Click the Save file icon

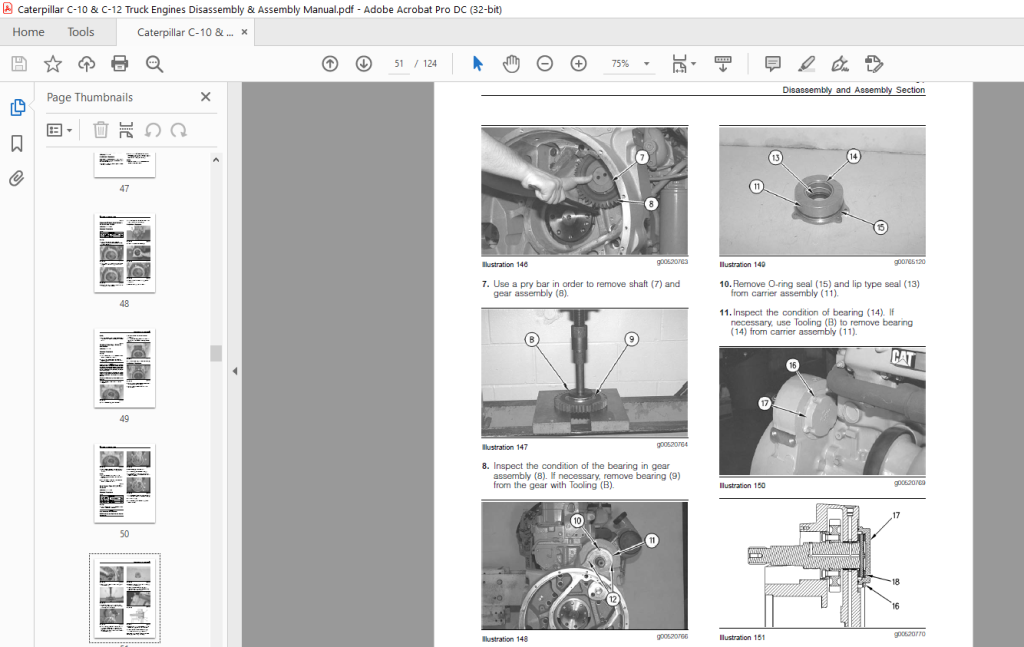pos(19,63)
